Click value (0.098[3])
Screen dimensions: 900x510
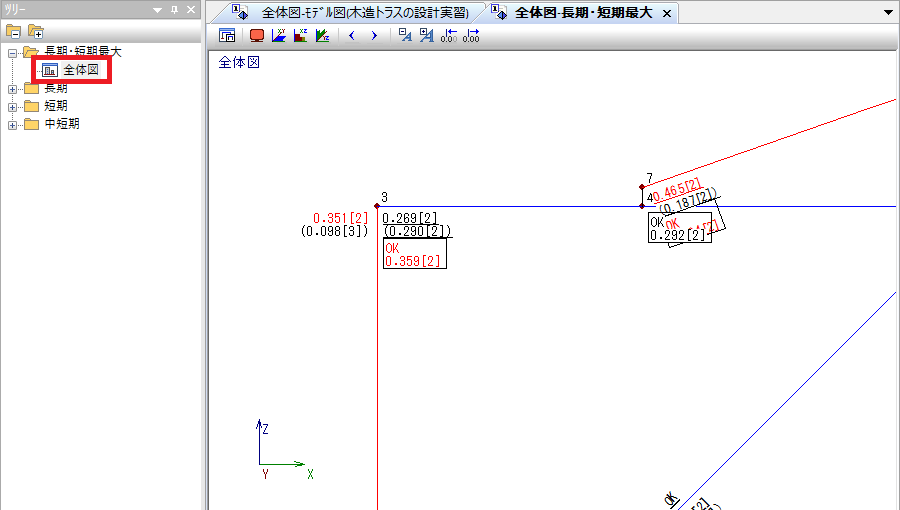click(x=334, y=231)
